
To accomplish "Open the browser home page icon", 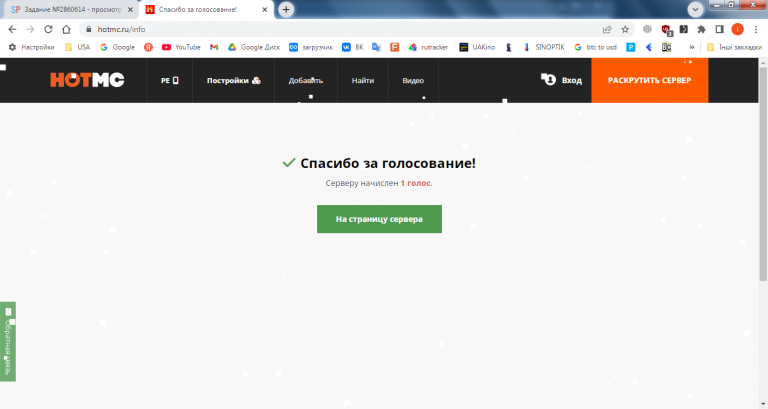I will pos(66,29).
